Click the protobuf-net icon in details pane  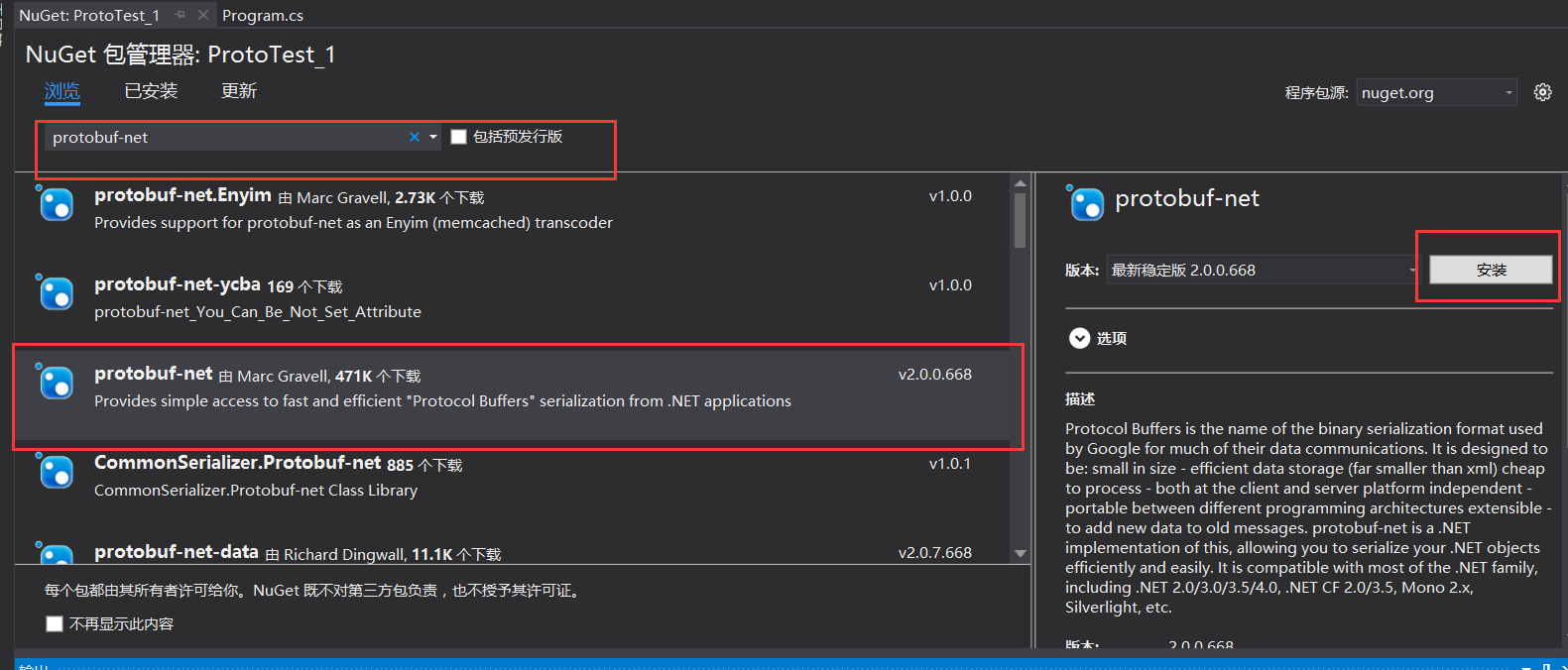pyautogui.click(x=1086, y=203)
